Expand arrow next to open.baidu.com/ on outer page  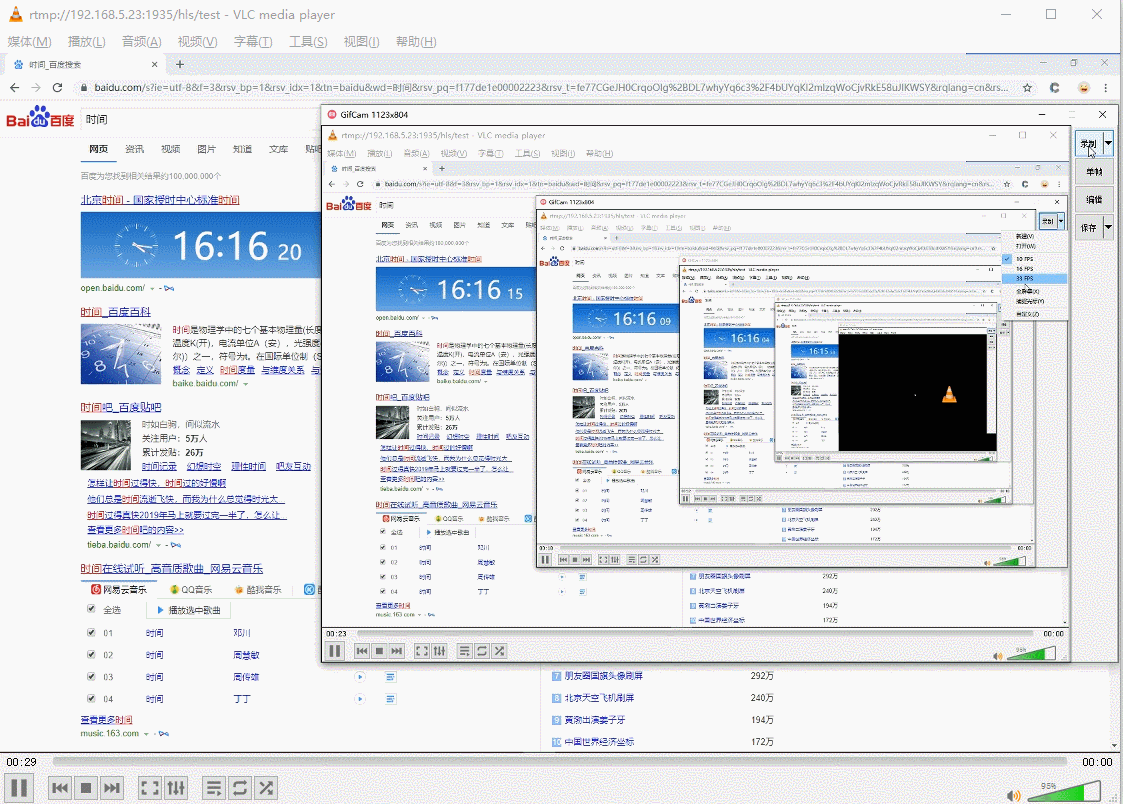152,289
